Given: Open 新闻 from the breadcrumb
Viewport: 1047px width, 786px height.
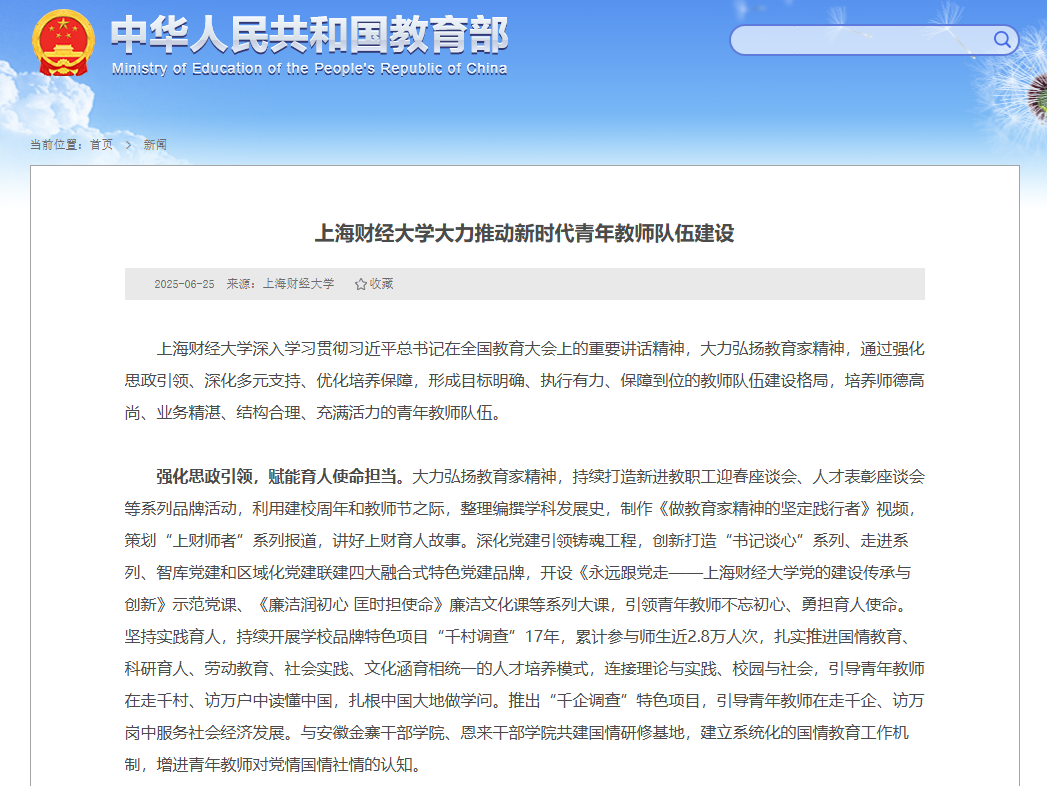Looking at the screenshot, I should [155, 145].
